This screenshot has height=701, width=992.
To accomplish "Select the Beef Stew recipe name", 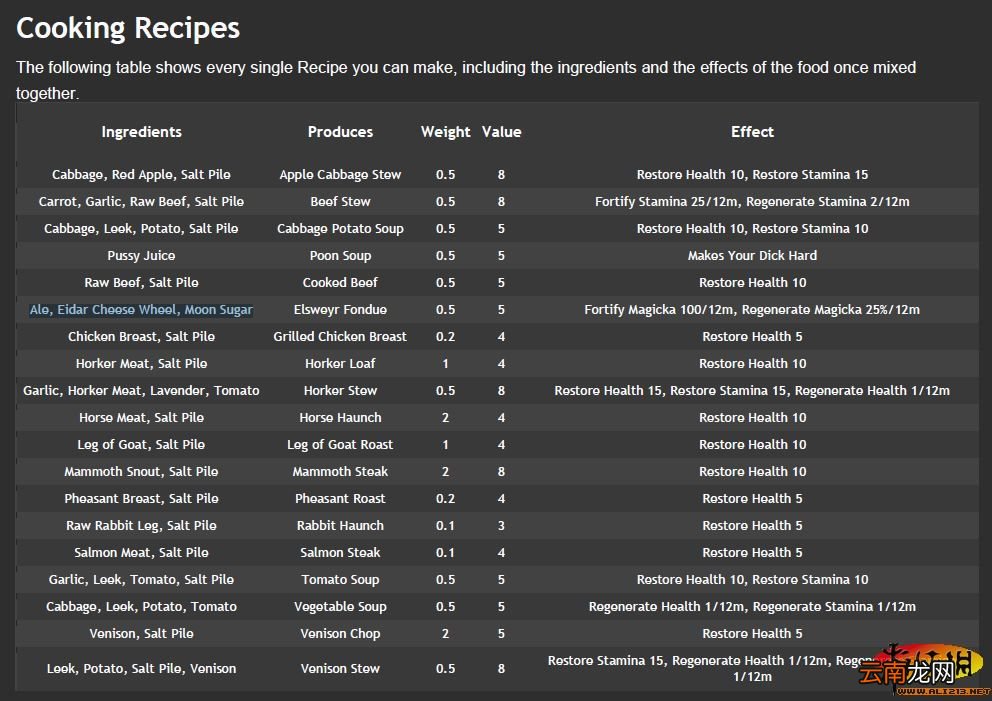I will 340,202.
